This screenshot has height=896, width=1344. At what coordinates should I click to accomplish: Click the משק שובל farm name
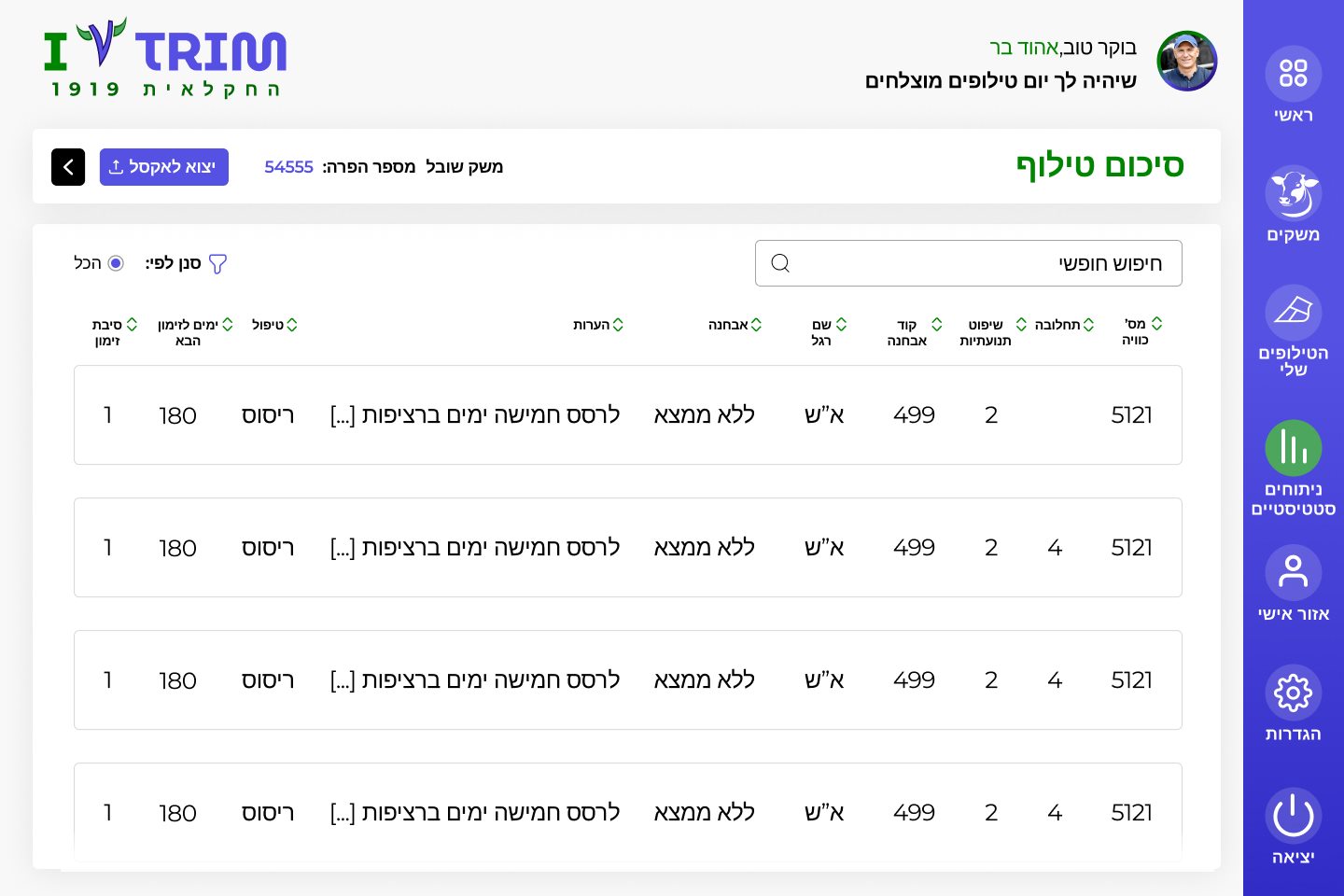[x=464, y=167]
